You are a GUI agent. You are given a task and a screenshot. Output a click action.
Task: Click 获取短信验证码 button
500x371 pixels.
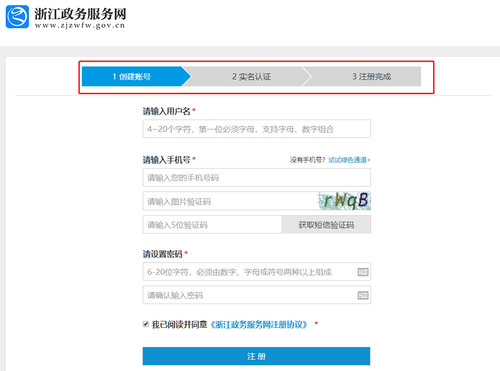click(326, 225)
